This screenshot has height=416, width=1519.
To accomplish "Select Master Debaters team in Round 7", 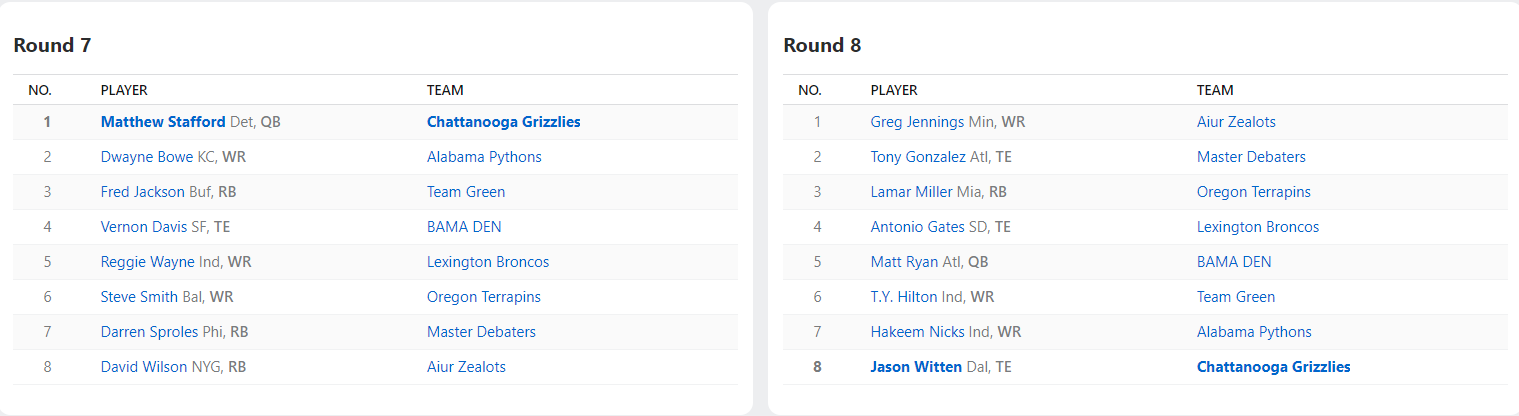I will click(x=481, y=332).
